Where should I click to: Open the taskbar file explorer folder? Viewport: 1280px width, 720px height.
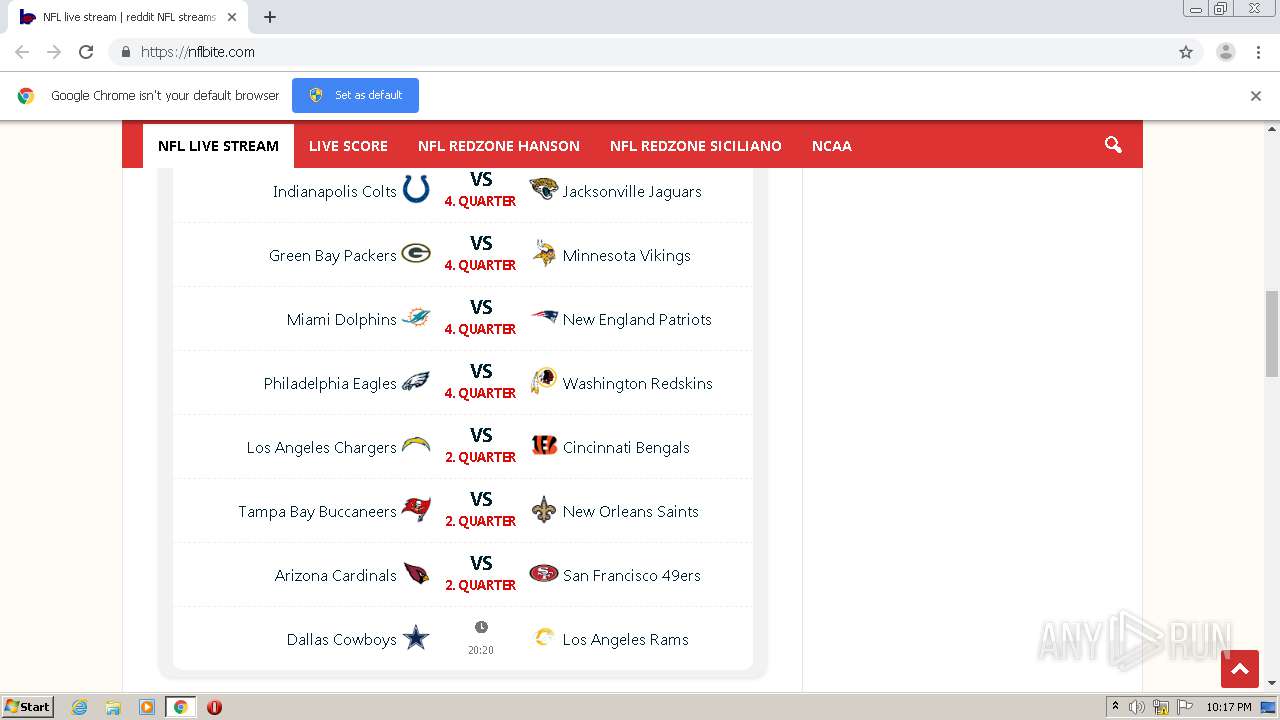click(113, 707)
